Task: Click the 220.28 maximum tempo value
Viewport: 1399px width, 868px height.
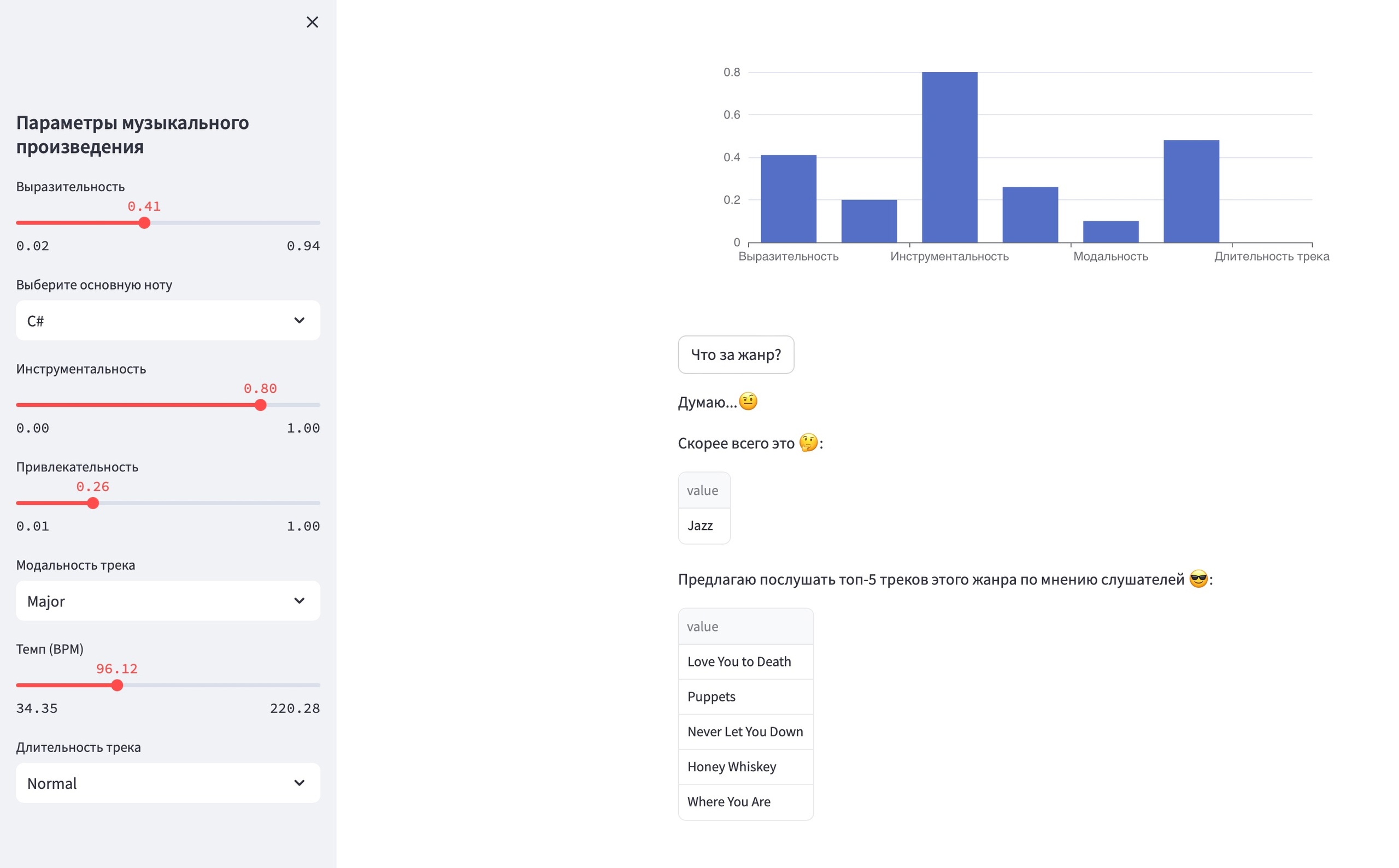Action: (x=295, y=708)
